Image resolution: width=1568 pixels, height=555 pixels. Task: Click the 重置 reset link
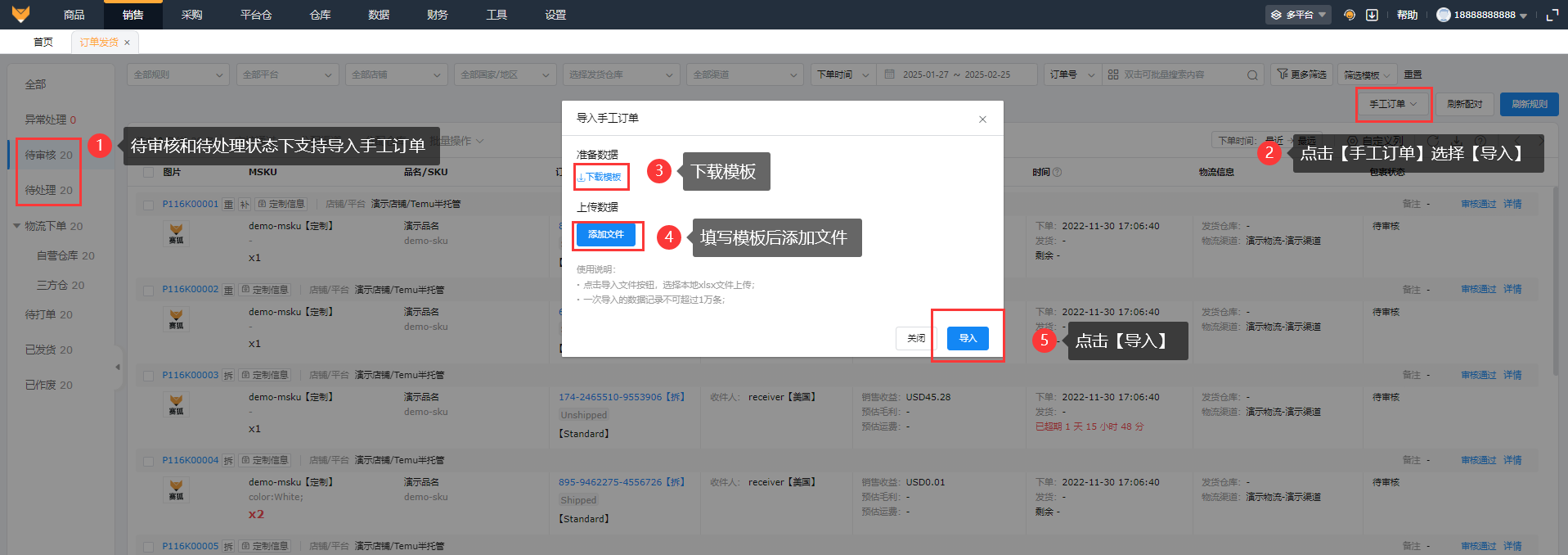pyautogui.click(x=1413, y=74)
